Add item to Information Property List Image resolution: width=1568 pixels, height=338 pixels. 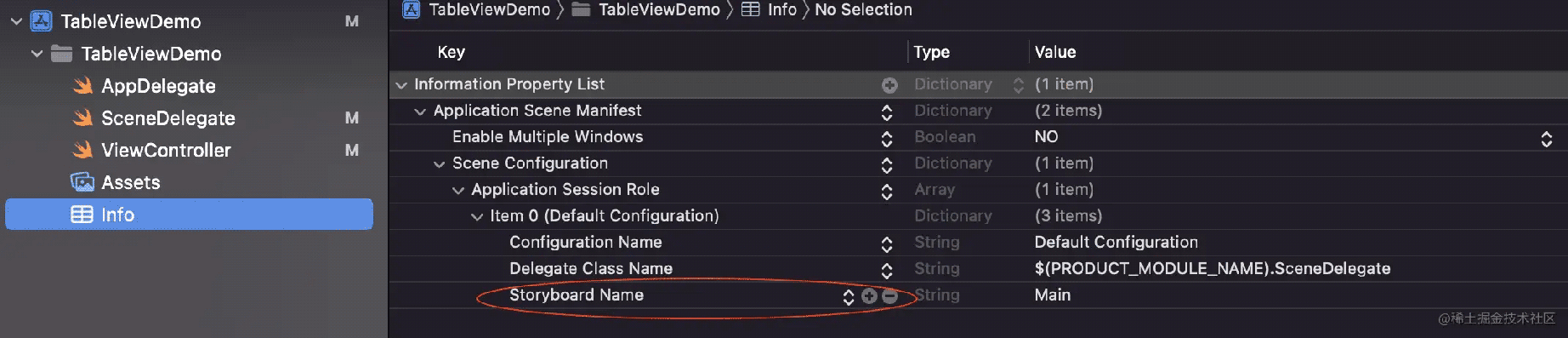coord(889,85)
